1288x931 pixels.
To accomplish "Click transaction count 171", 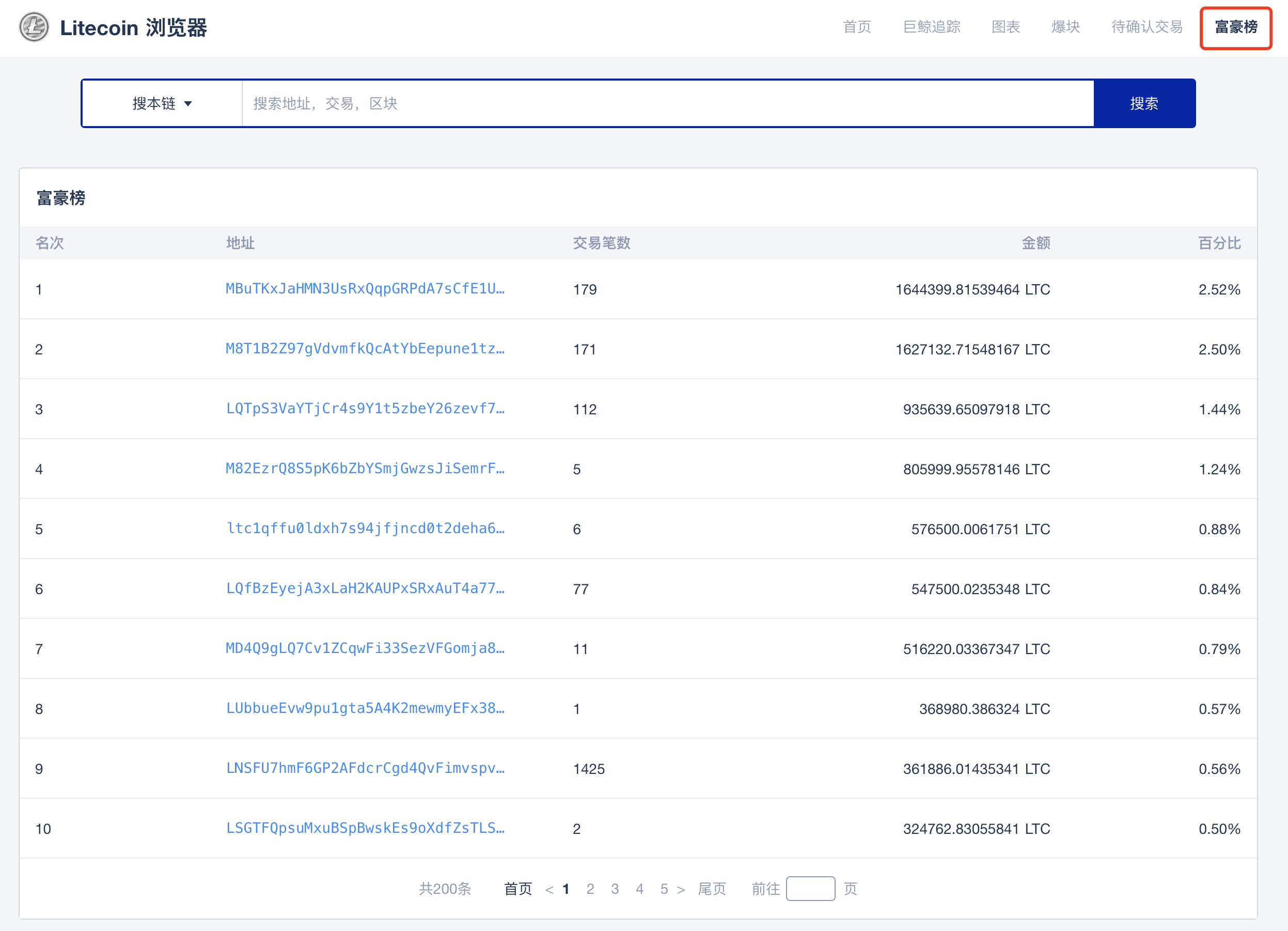I will (x=585, y=349).
